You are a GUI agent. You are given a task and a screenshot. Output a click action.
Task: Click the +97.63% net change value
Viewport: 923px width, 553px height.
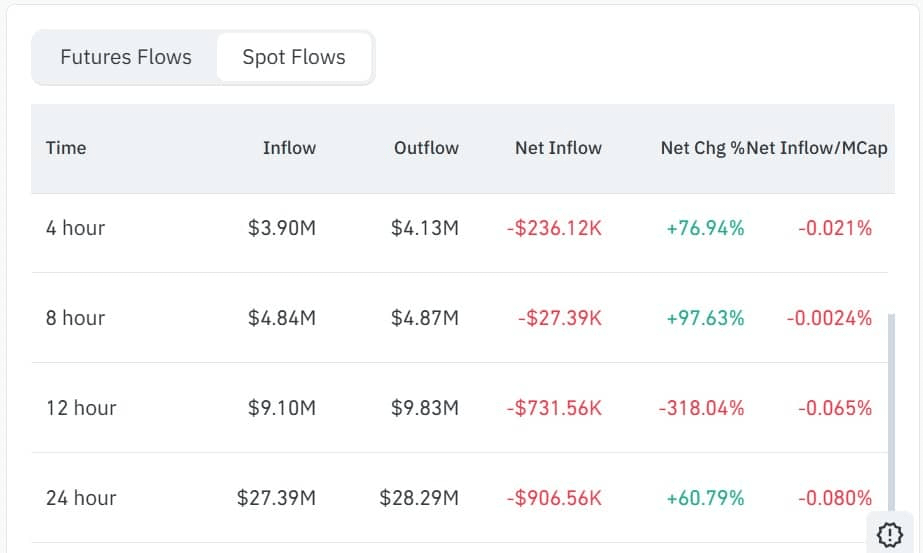(x=705, y=318)
